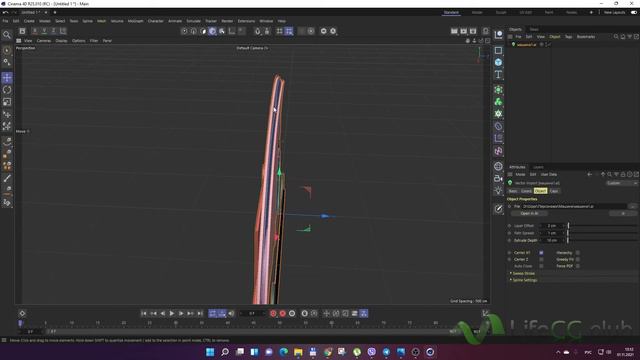Add a Light object from the palette
The image size is (640, 360).
pyautogui.click(x=498, y=191)
